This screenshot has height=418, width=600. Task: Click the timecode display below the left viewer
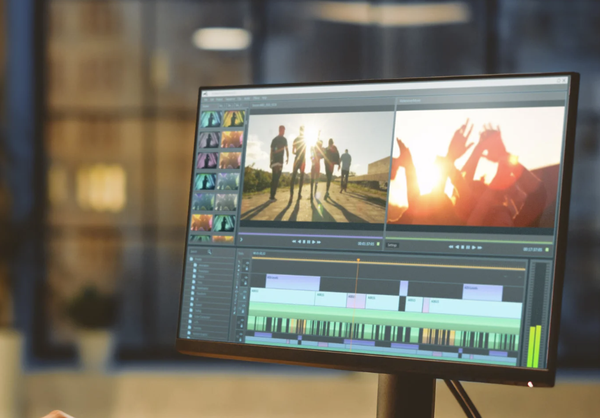[x=366, y=242]
